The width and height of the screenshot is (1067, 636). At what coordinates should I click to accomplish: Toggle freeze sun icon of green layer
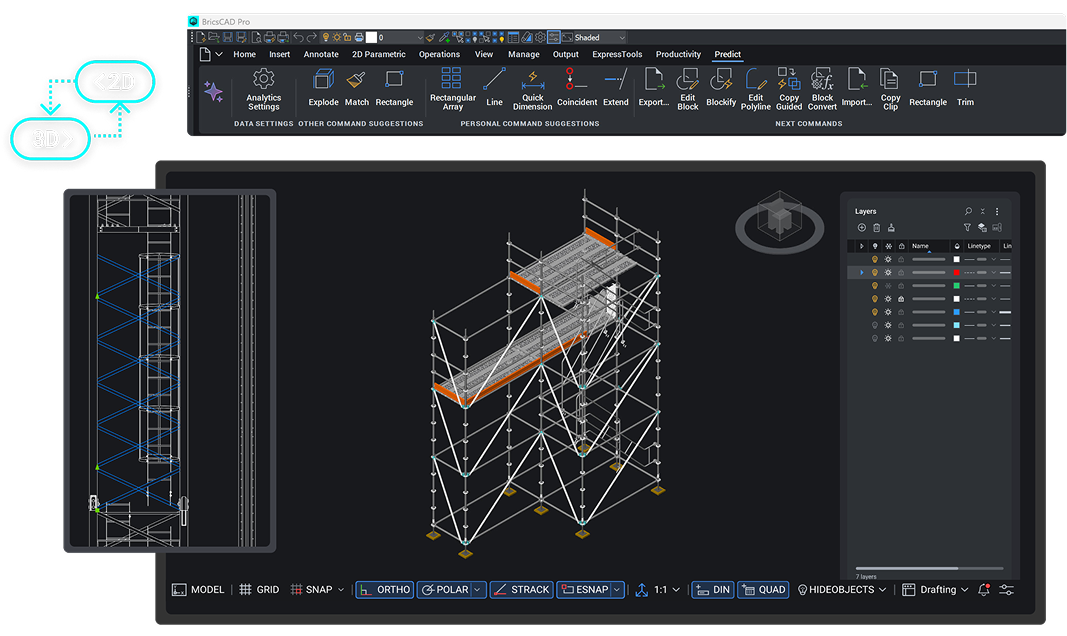pyautogui.click(x=888, y=286)
